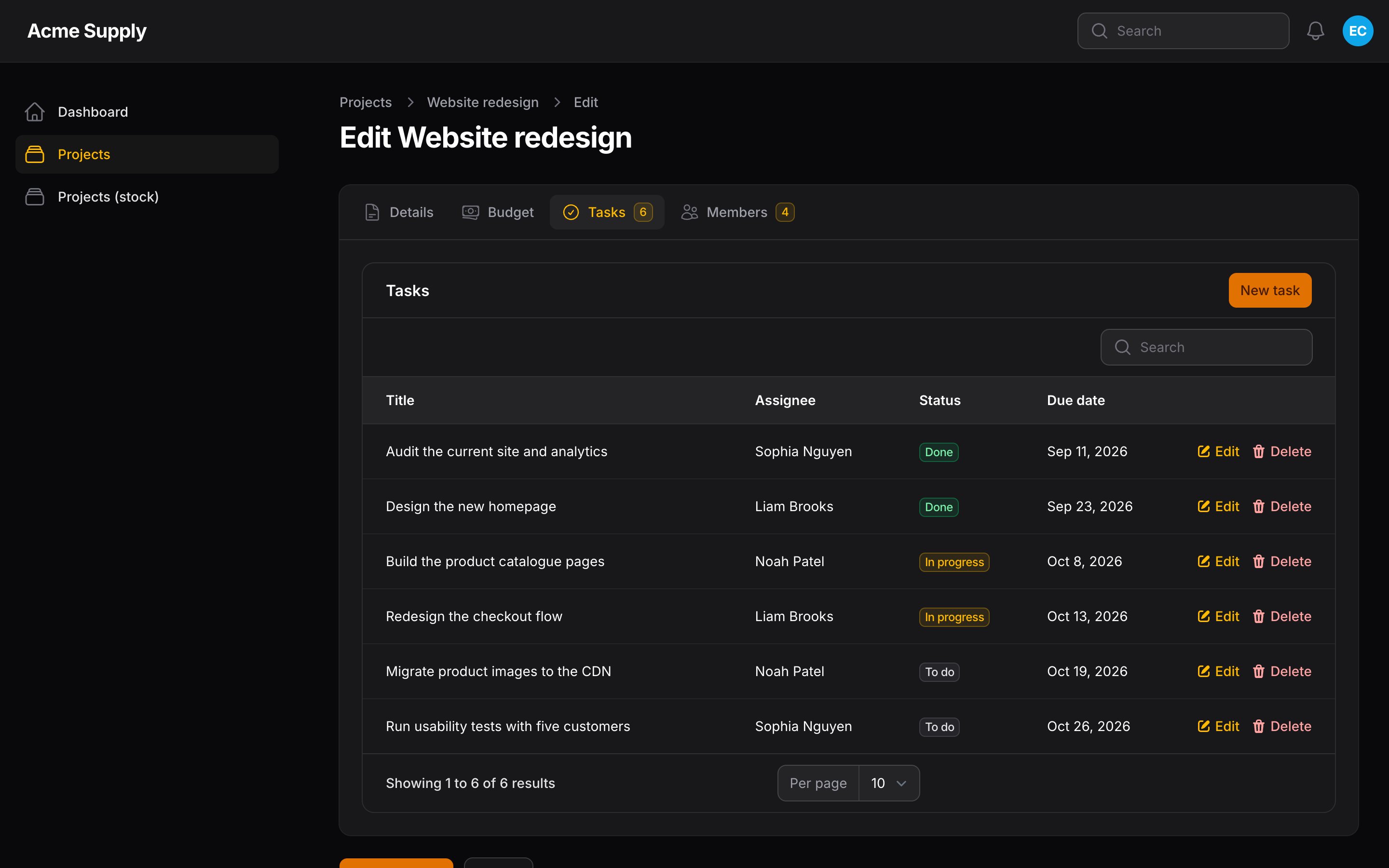Open the EC user avatar menu
The image size is (1389, 868).
pyautogui.click(x=1358, y=31)
